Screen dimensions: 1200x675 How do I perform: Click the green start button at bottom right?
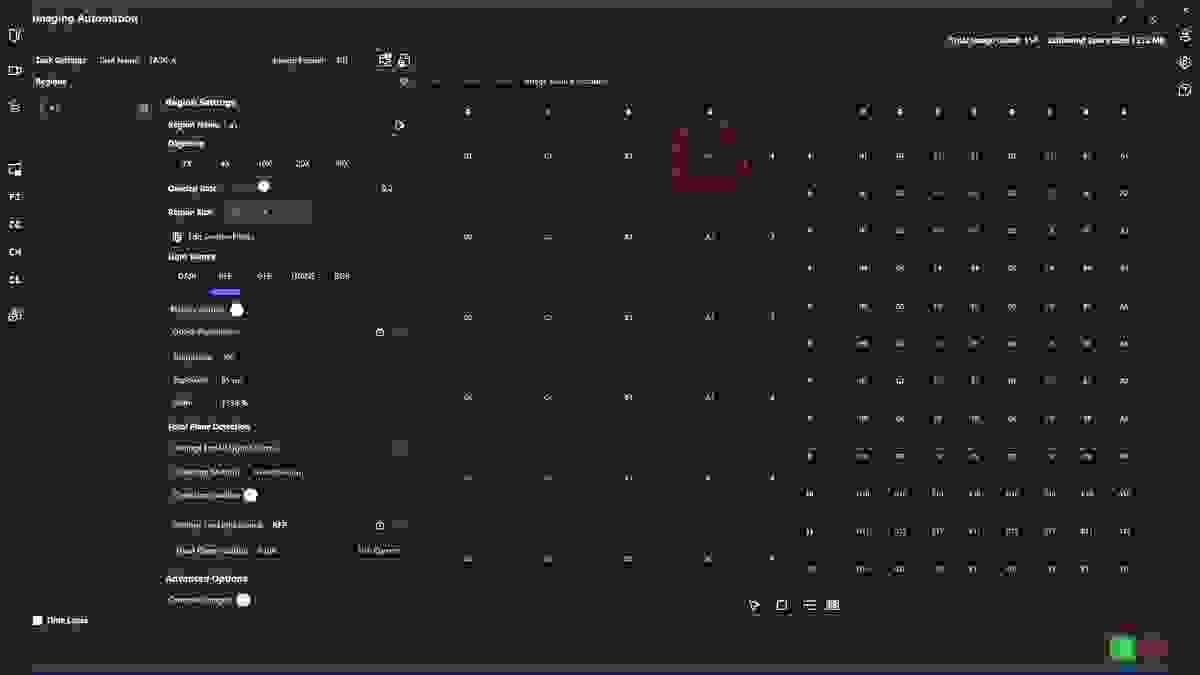tap(1123, 648)
